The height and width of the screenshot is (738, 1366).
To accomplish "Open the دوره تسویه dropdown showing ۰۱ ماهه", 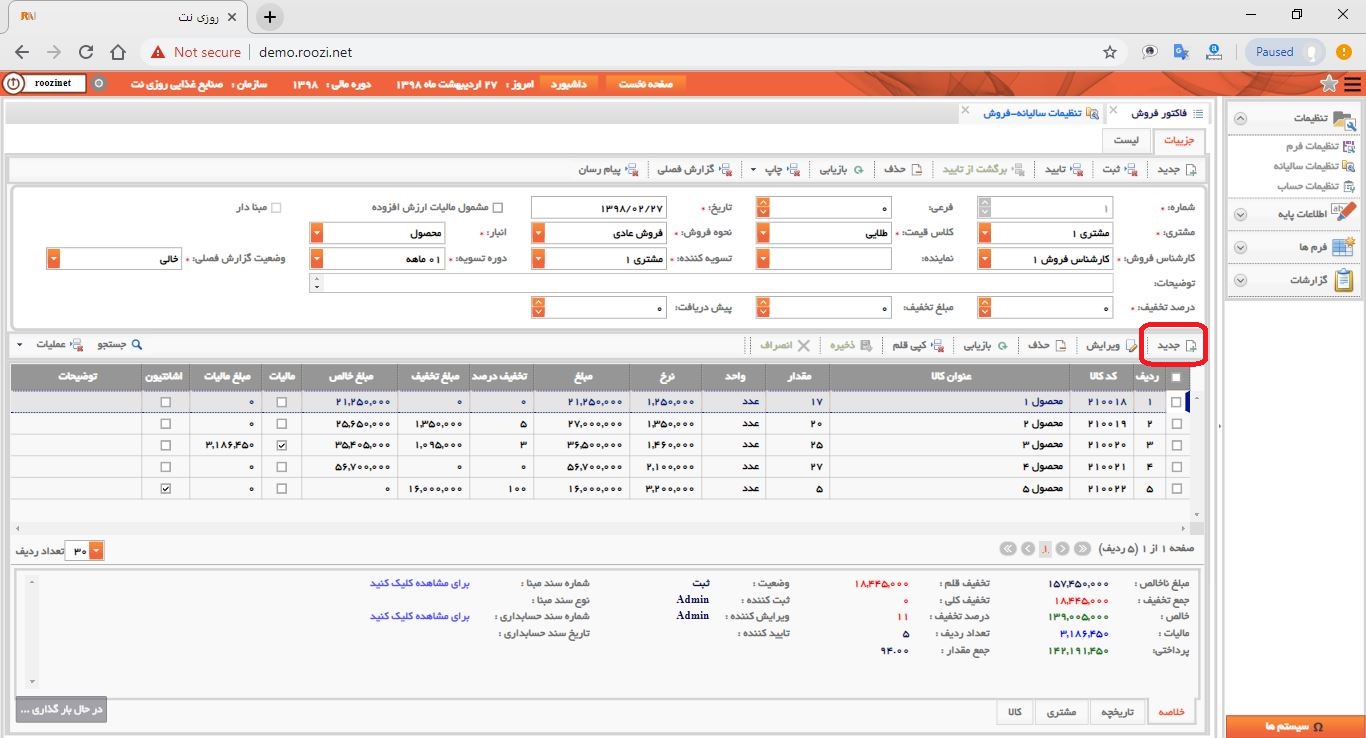I will pos(317,259).
